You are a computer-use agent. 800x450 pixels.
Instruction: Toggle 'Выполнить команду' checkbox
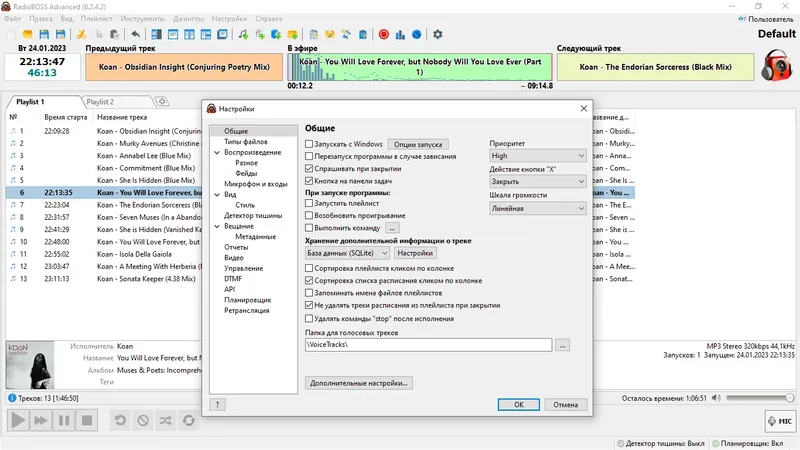tap(309, 228)
